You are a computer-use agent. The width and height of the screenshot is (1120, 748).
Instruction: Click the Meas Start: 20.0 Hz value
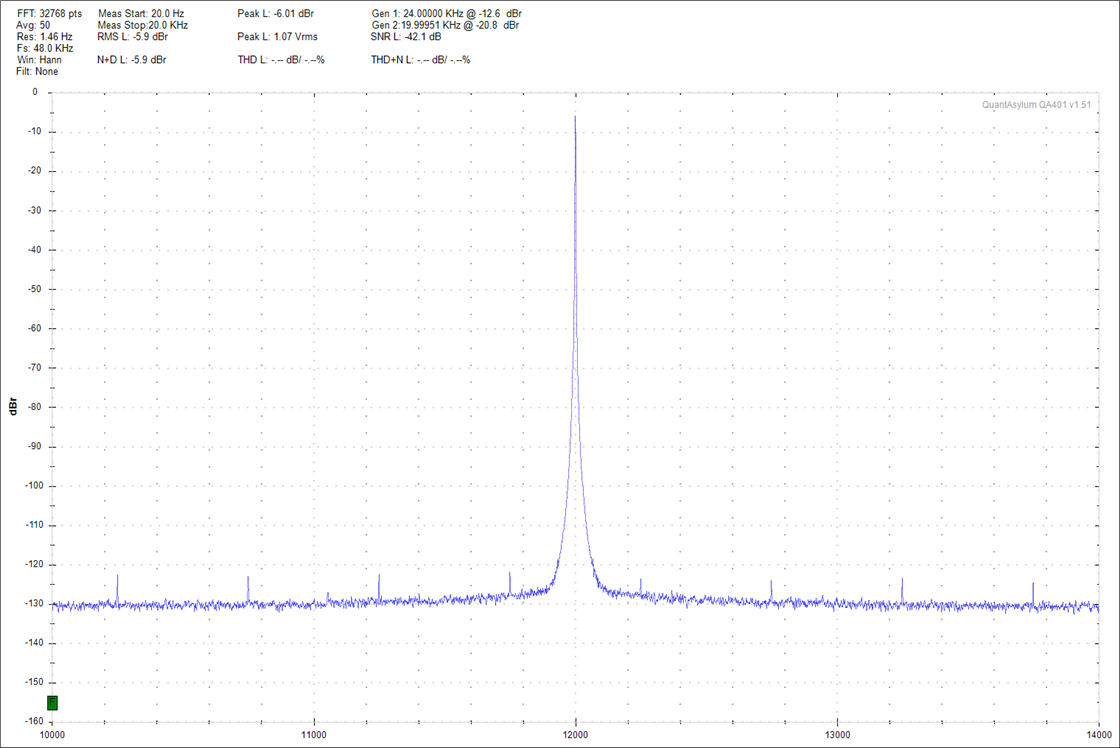coord(141,14)
